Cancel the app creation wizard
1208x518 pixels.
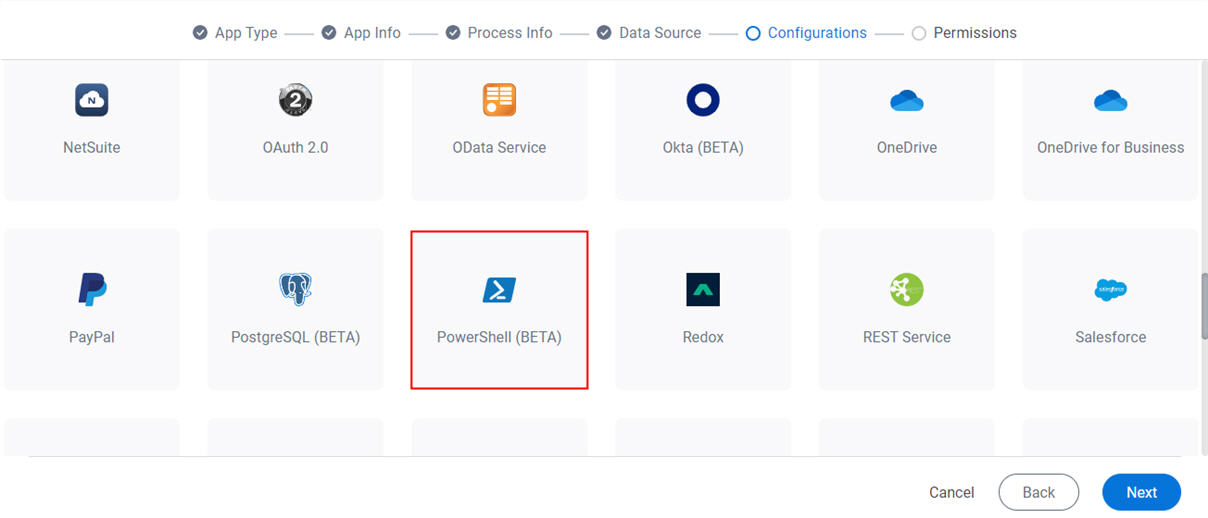[952, 492]
